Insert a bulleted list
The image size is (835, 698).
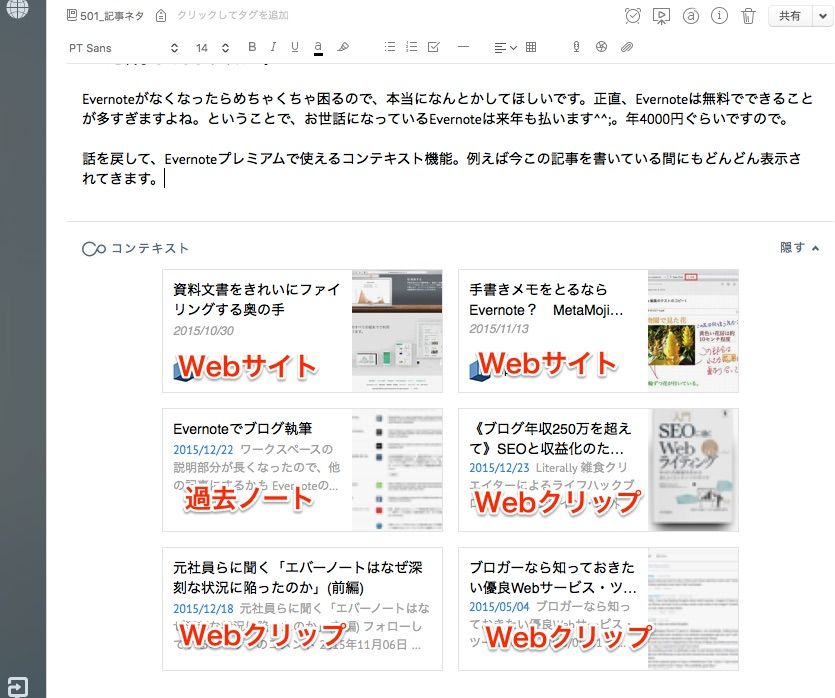pos(390,47)
